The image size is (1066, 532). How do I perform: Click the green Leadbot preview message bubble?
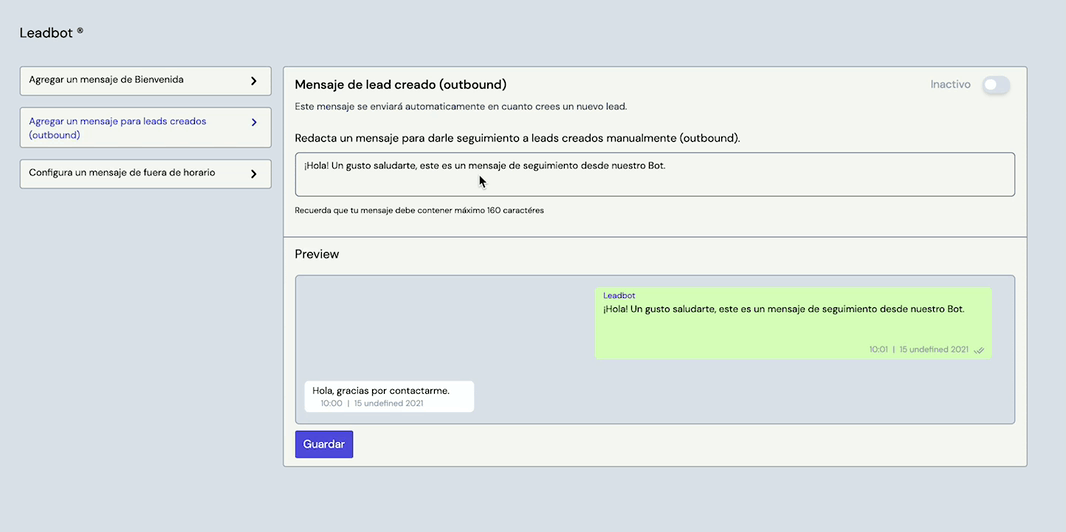point(793,323)
